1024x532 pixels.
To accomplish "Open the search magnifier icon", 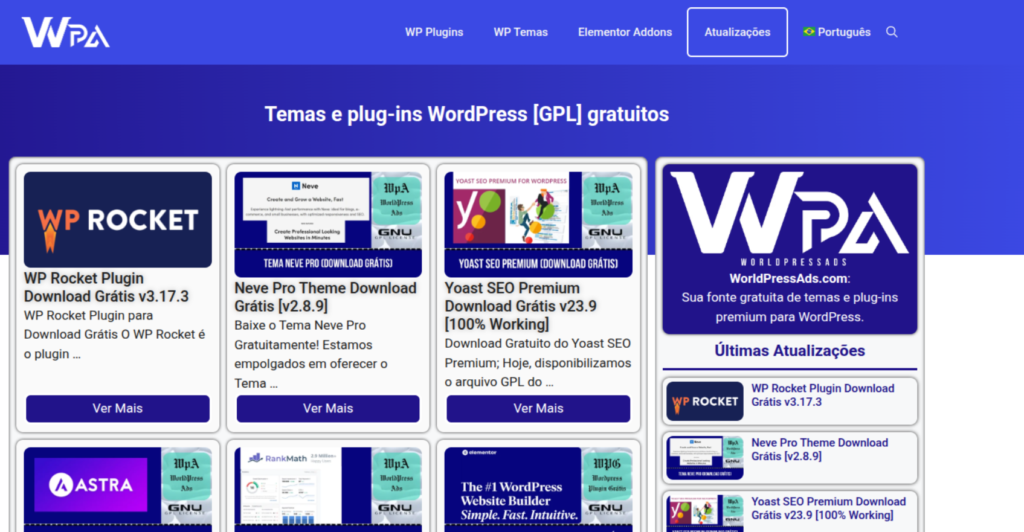I will tap(891, 32).
